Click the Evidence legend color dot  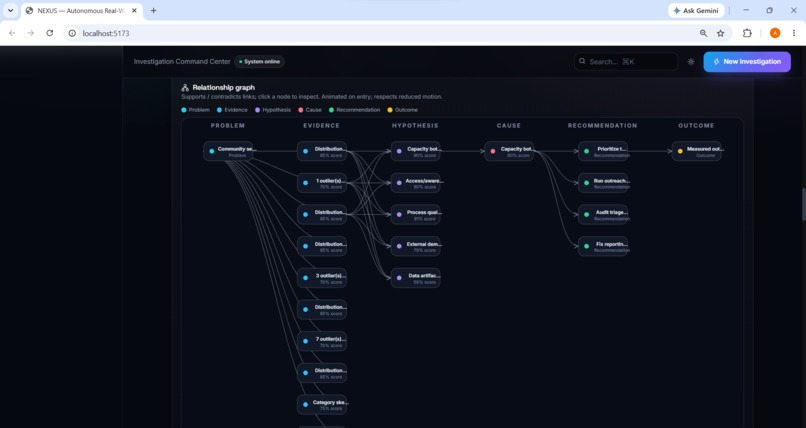point(219,110)
